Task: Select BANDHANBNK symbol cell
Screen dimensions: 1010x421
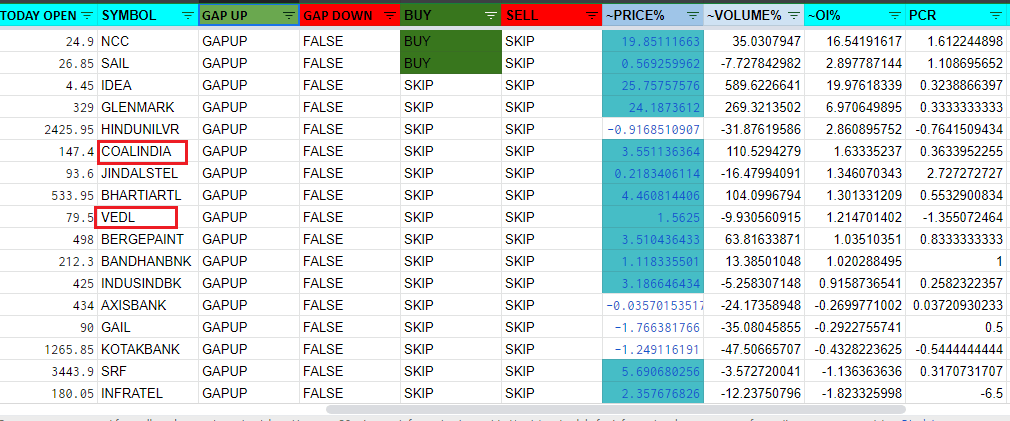Action: (x=148, y=261)
